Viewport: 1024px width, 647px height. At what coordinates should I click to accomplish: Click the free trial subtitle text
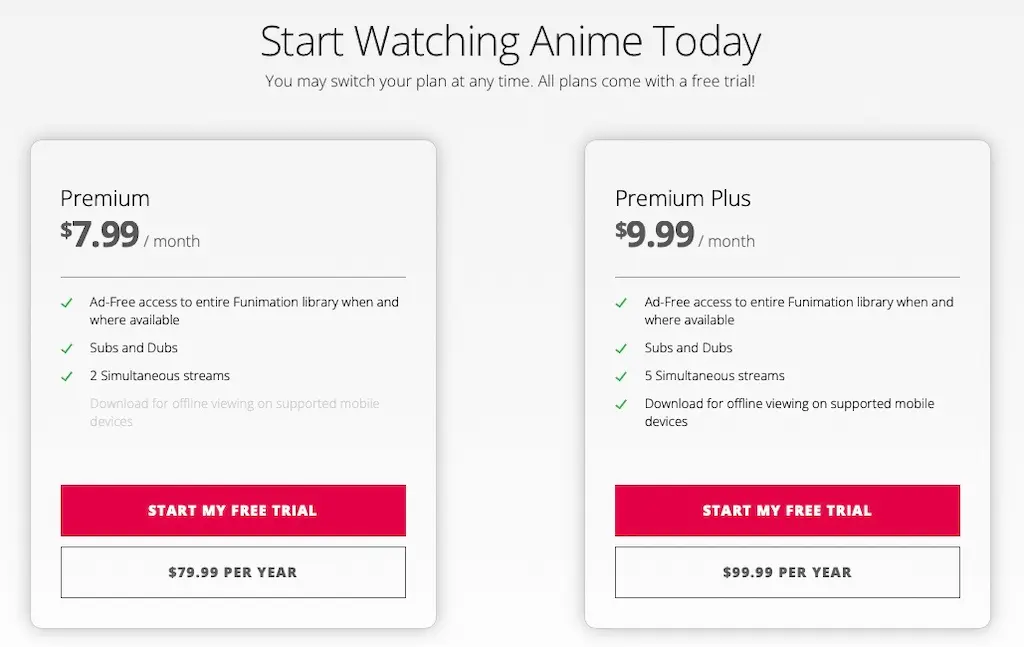[x=510, y=81]
